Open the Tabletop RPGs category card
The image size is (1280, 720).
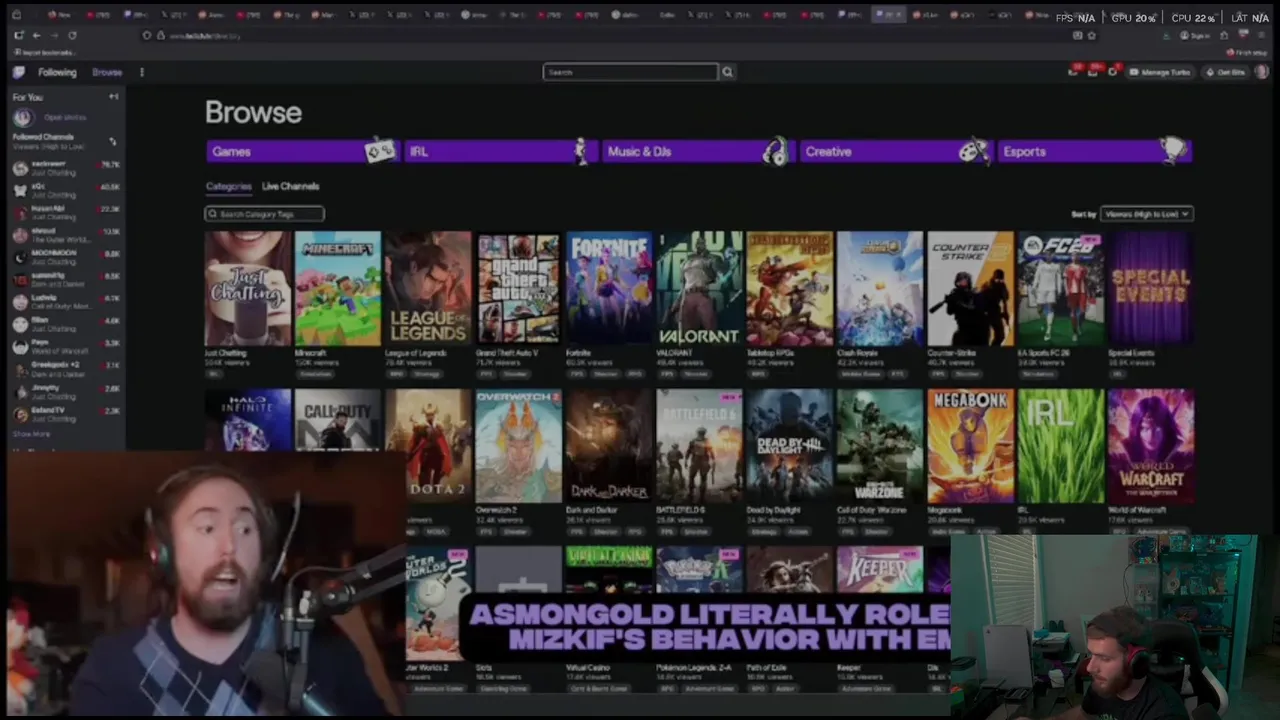(x=789, y=289)
